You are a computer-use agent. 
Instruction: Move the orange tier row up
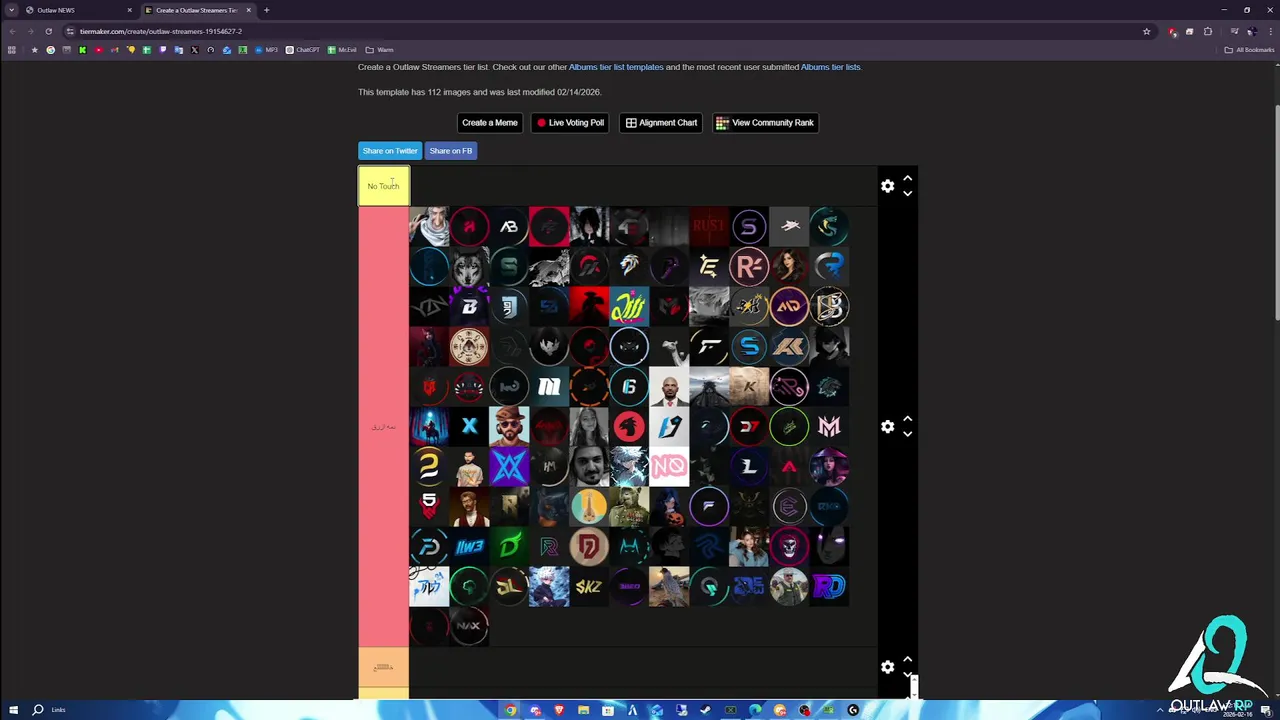(907, 660)
